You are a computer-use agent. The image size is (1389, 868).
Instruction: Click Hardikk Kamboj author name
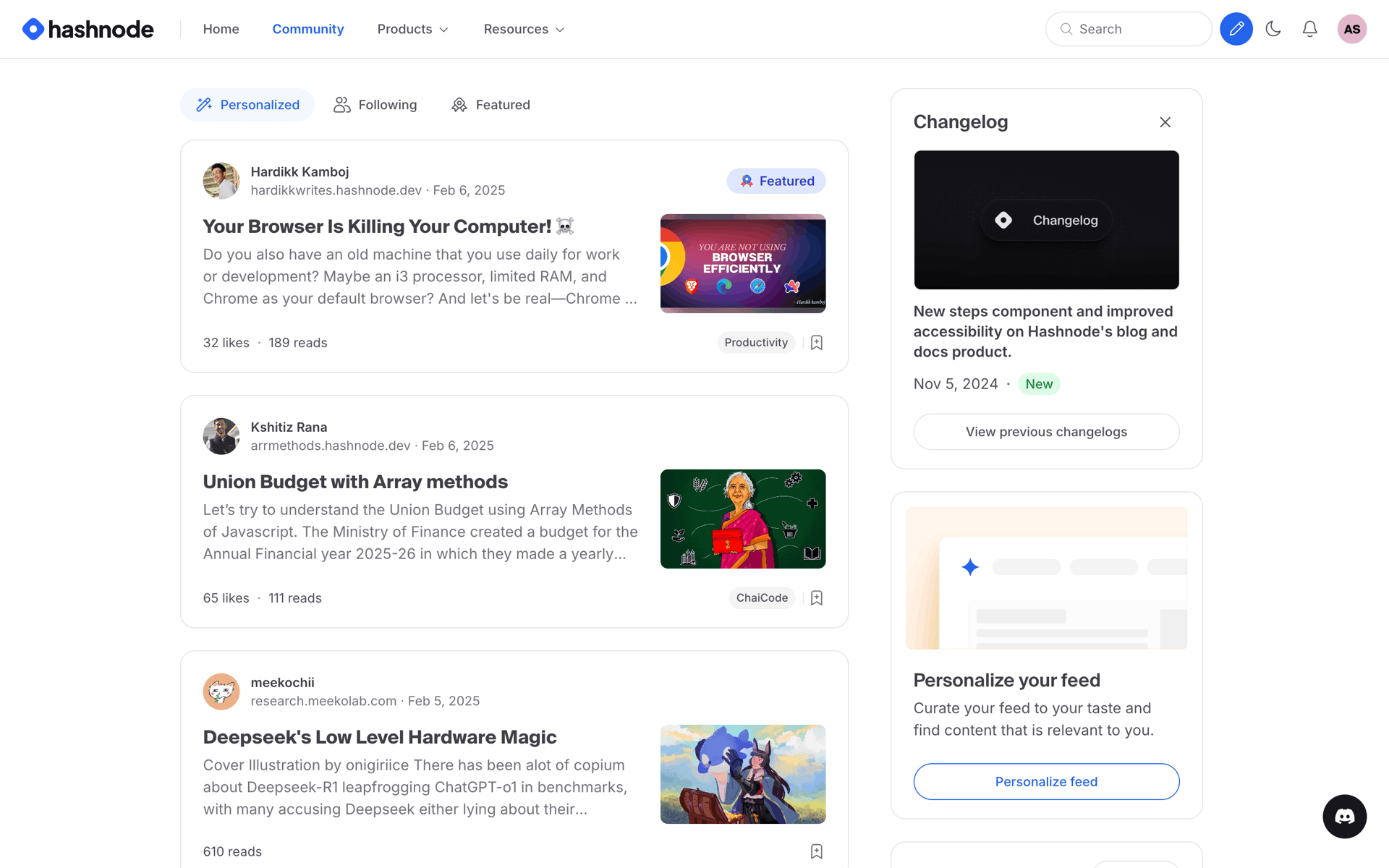point(300,171)
